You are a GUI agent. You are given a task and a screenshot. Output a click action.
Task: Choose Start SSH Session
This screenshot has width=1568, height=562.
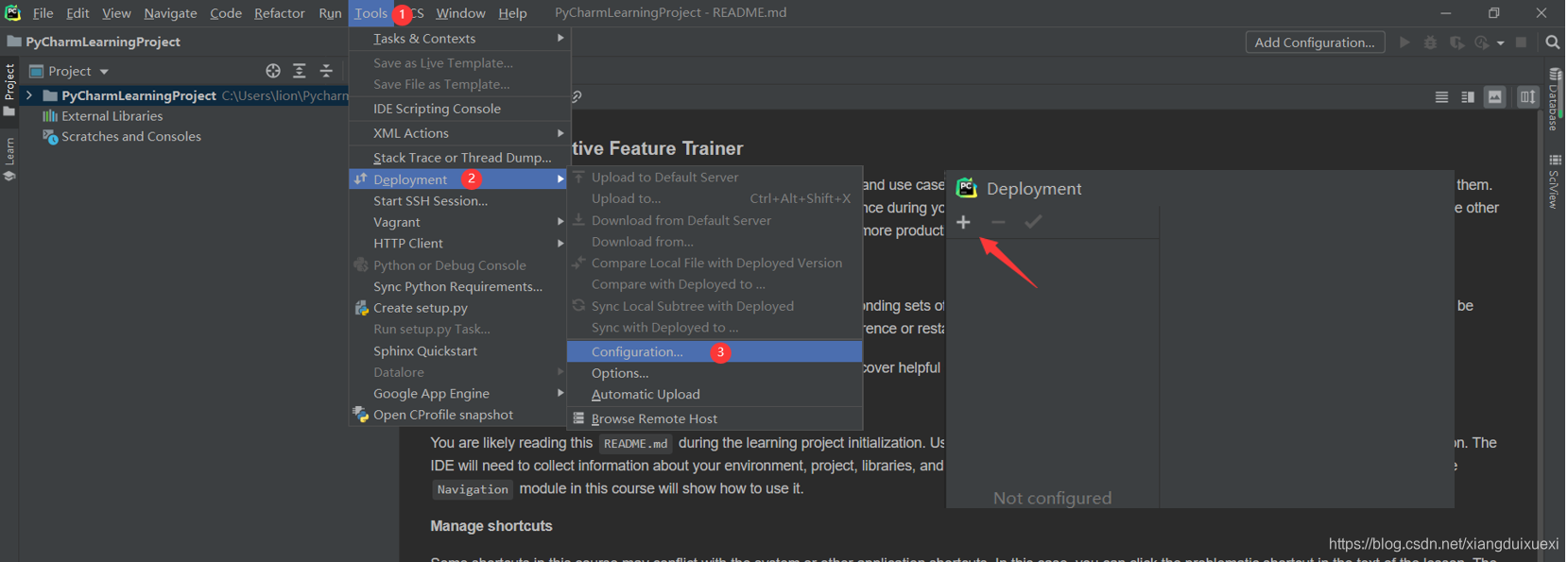pyautogui.click(x=460, y=201)
